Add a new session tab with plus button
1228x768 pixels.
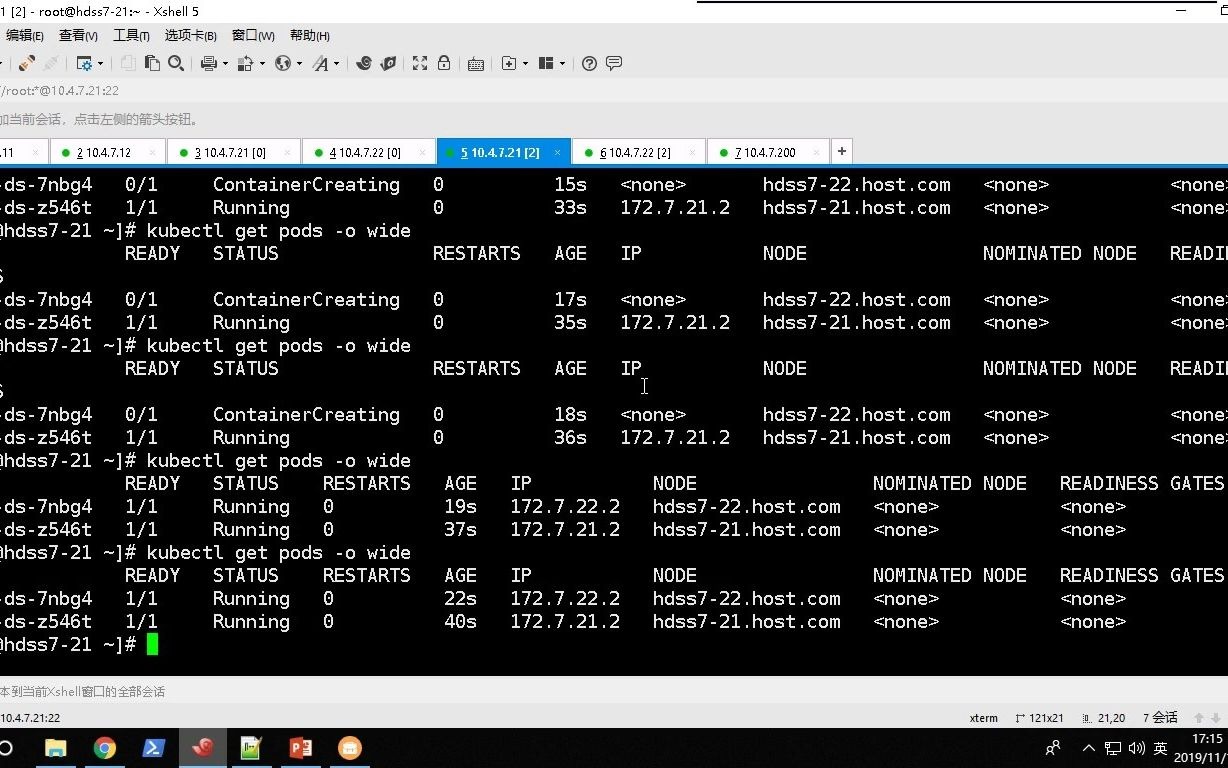pos(842,151)
